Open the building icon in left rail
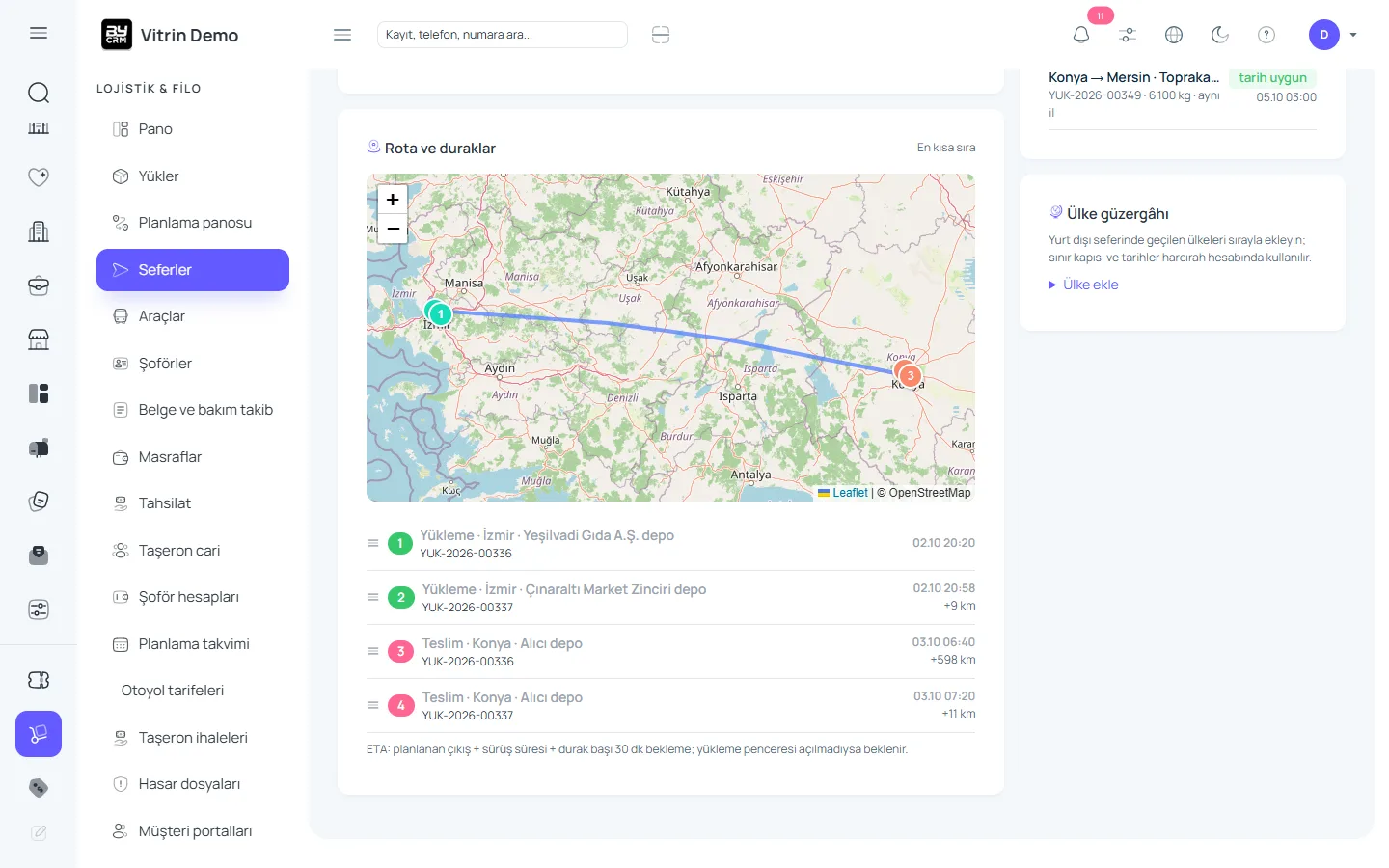 39,231
